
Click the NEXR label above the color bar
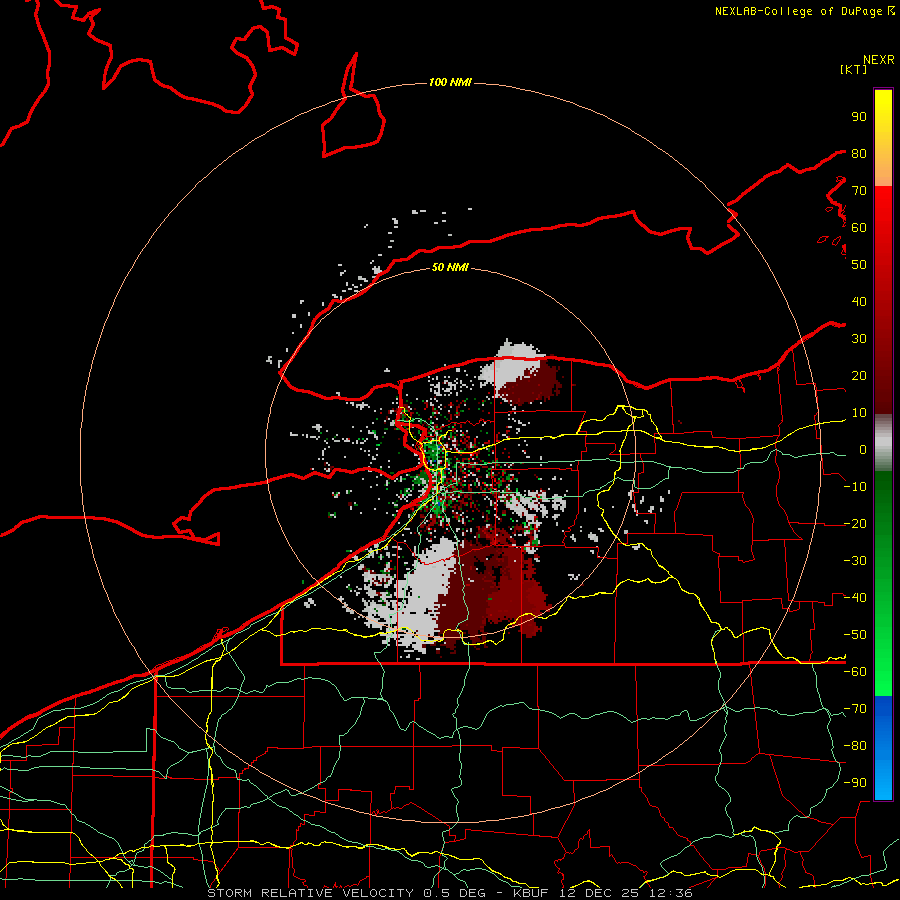[x=879, y=60]
